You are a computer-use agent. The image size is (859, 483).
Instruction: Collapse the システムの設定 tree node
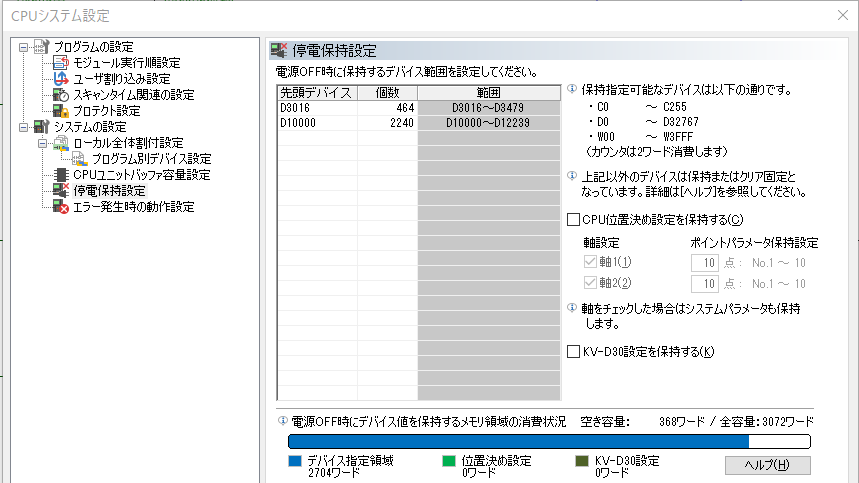[24, 127]
